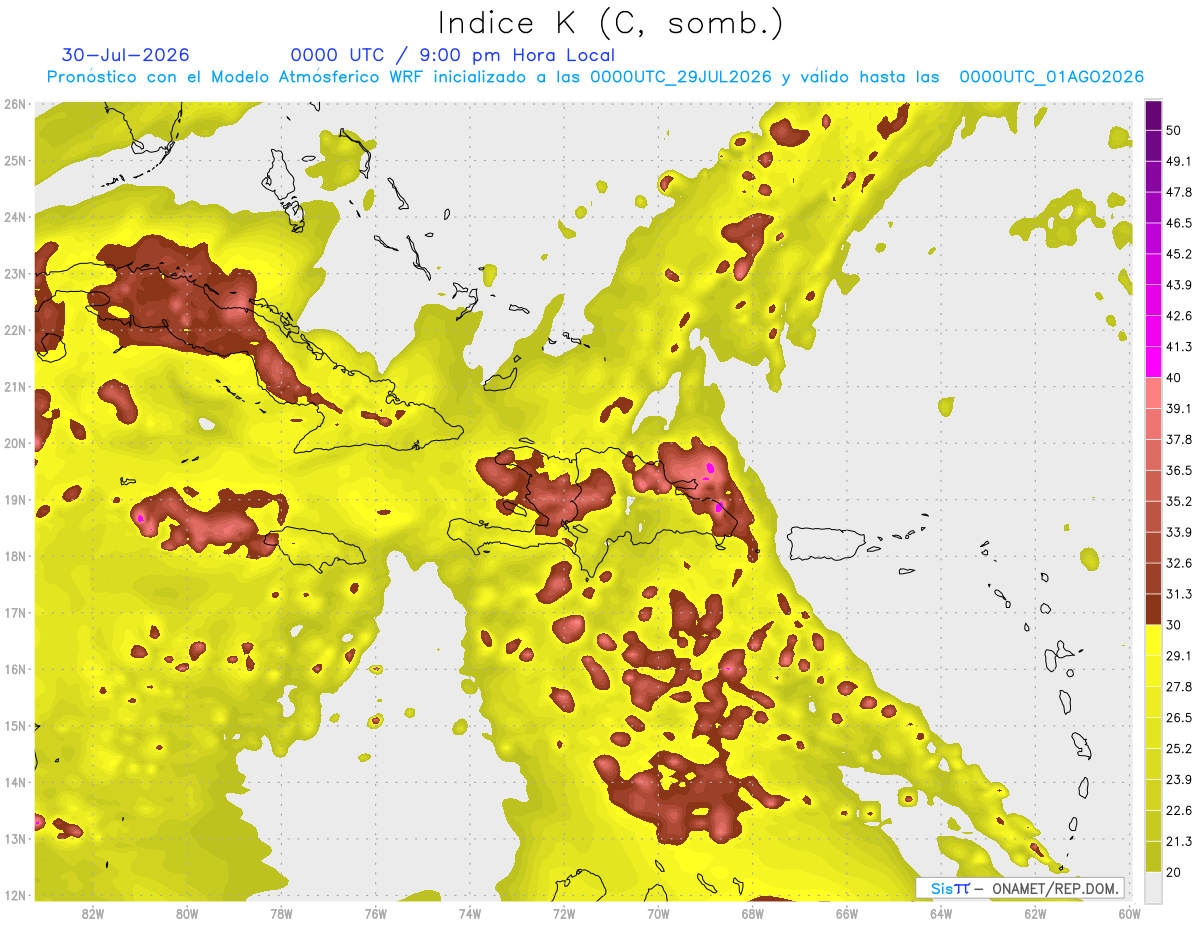Click the "29.1" color bar label
Screen dimensions: 1200x927
(1179, 655)
